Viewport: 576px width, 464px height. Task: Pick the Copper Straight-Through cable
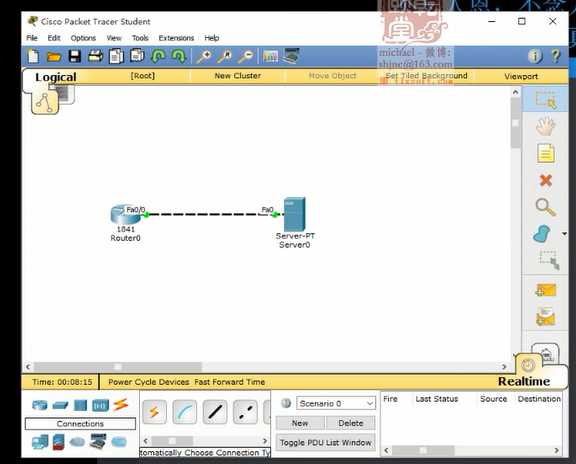click(215, 412)
